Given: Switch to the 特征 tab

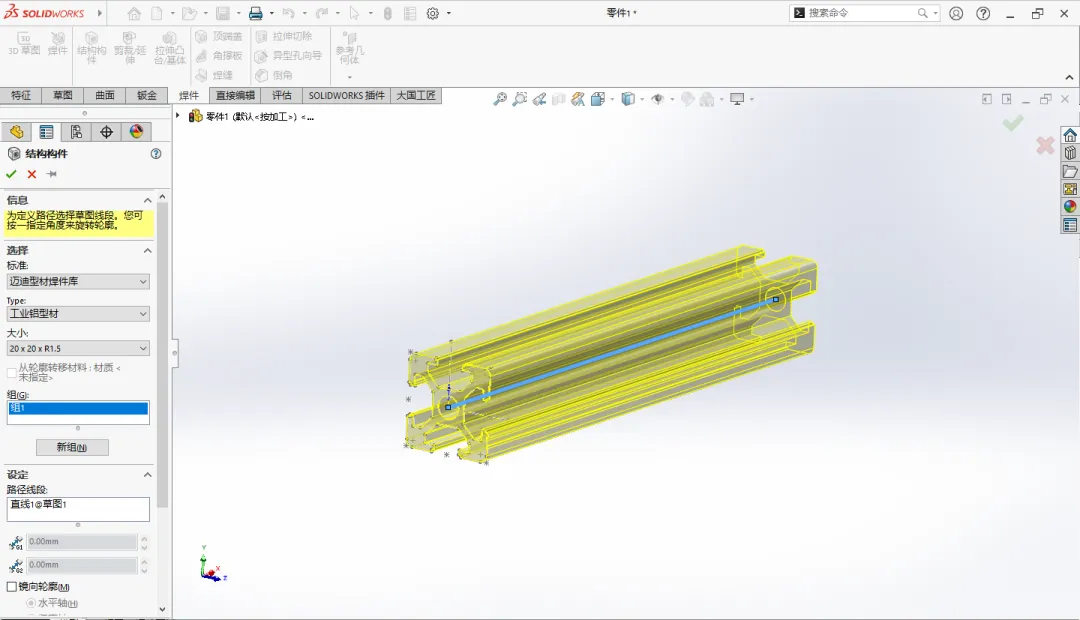Looking at the screenshot, I should pos(21,96).
